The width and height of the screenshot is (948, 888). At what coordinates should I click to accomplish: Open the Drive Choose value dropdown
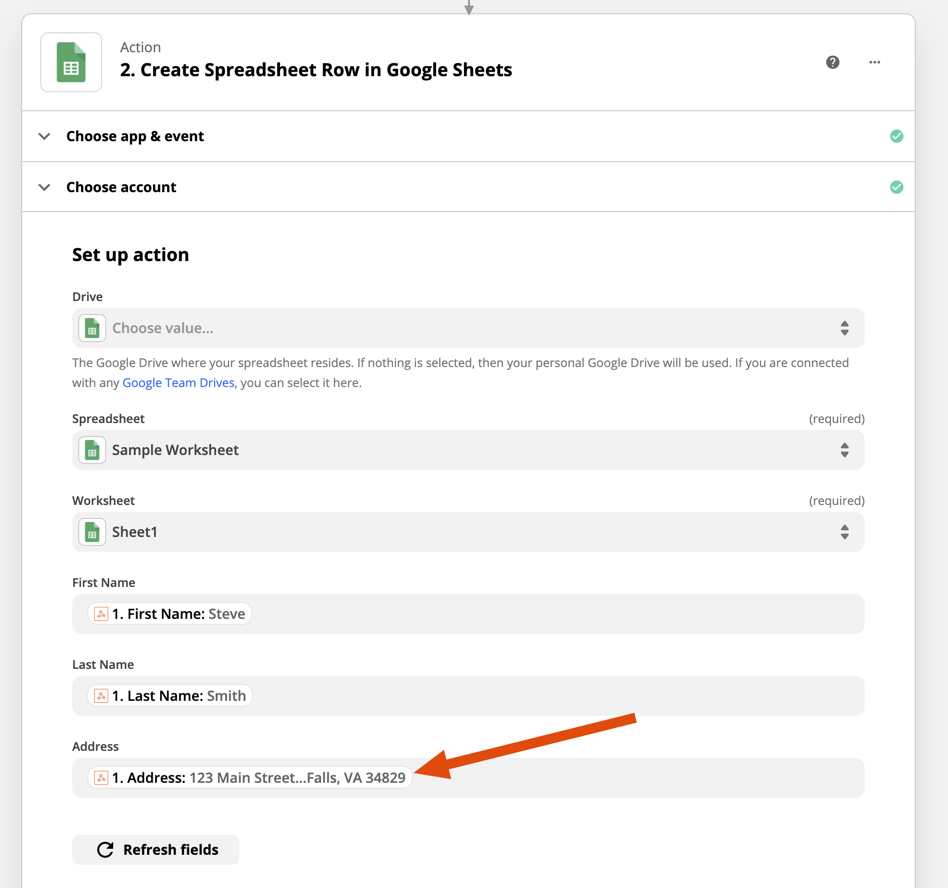(x=468, y=328)
